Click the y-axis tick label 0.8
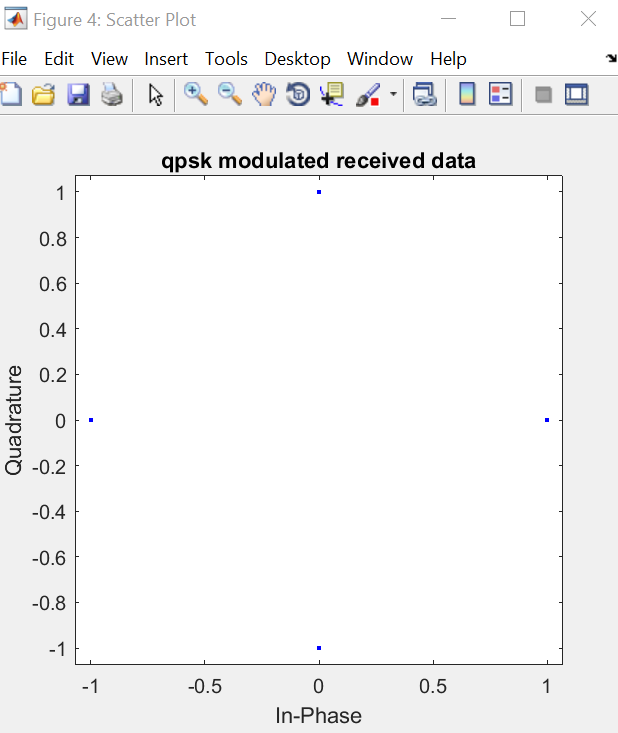Viewport: 618px width, 733px height. coord(53,239)
